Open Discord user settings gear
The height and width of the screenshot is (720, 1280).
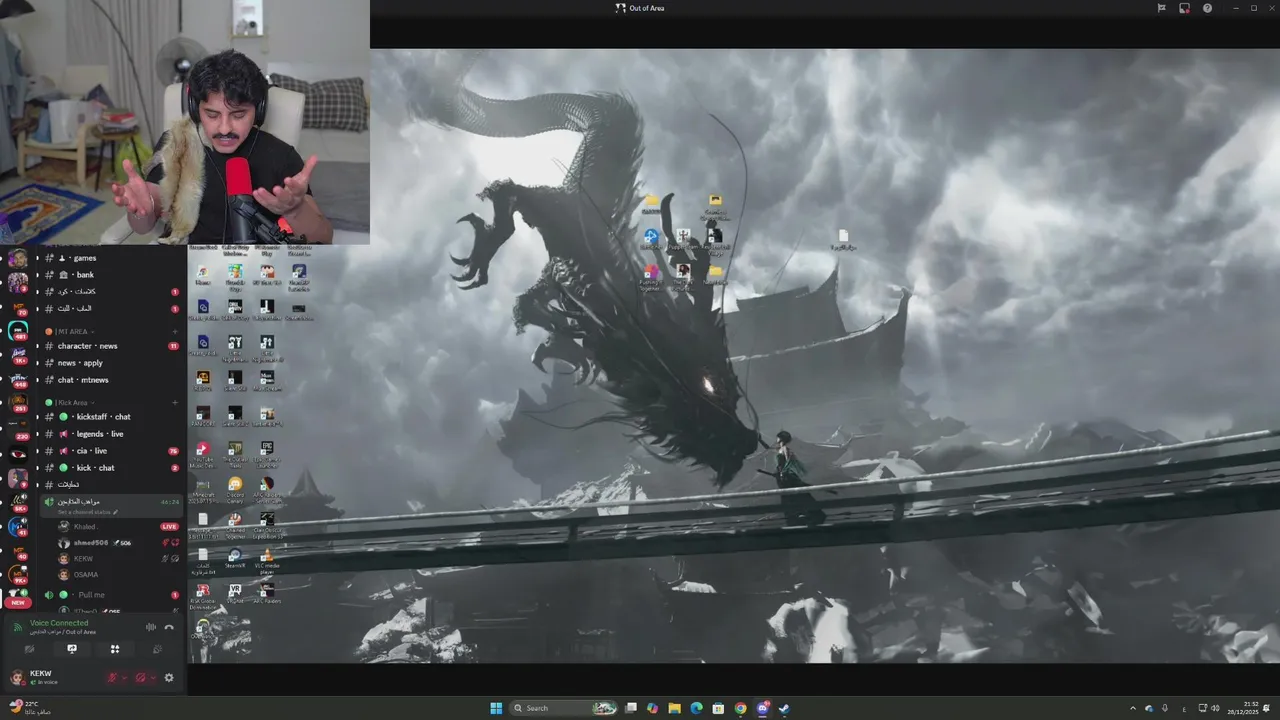point(169,678)
